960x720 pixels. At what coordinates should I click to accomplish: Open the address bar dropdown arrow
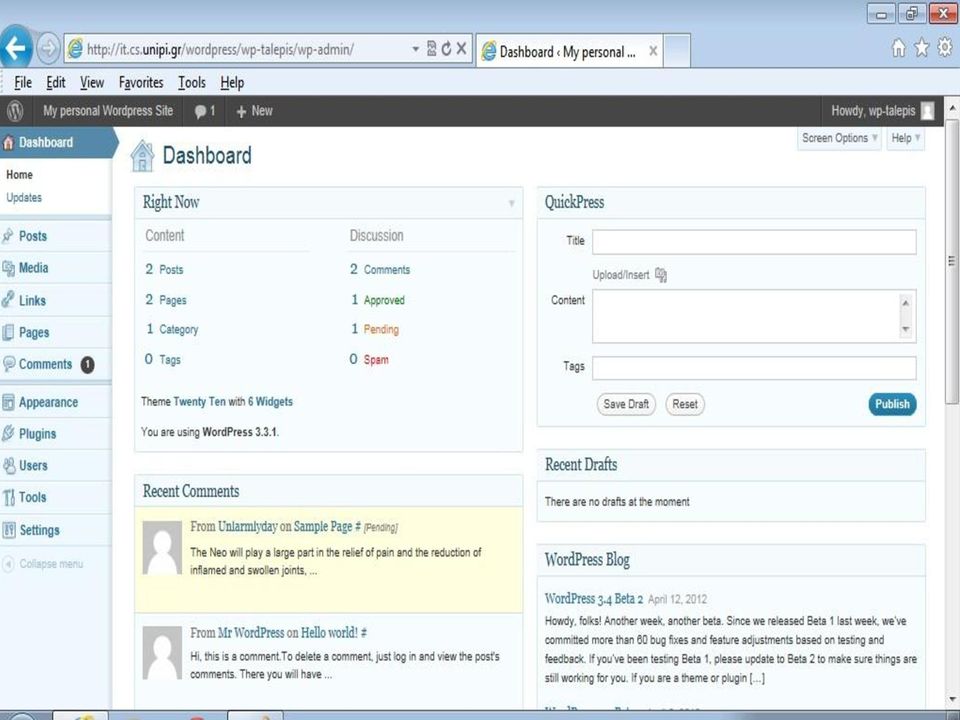(x=415, y=49)
